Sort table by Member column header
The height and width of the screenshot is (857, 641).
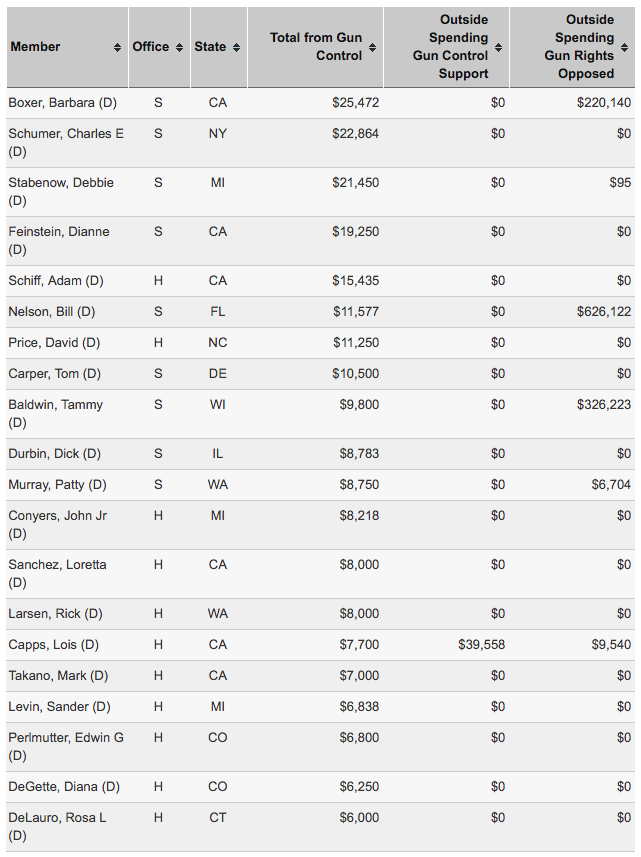click(35, 47)
